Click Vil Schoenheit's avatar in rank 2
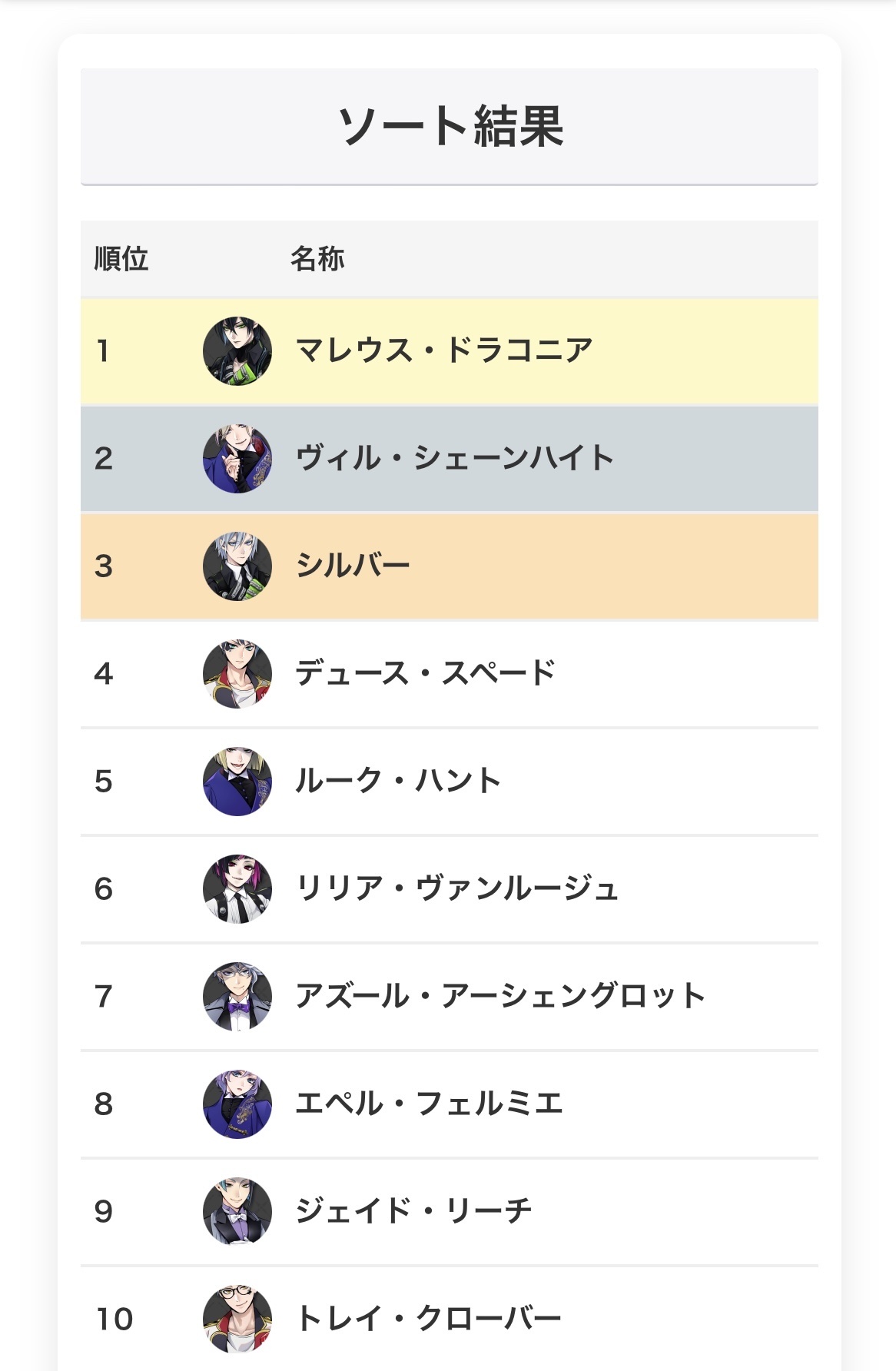 (237, 459)
